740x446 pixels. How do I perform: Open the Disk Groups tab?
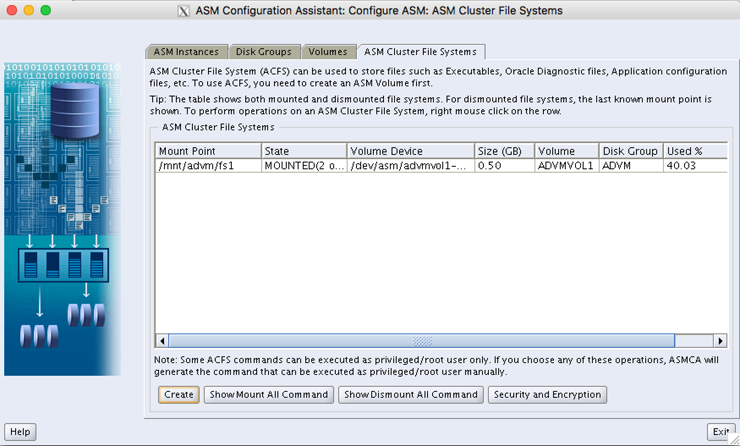[x=264, y=51]
